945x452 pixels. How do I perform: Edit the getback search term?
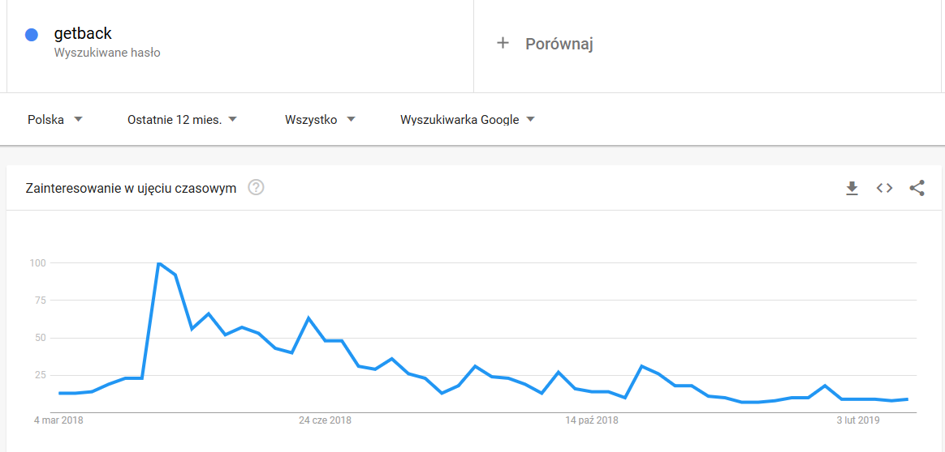[x=83, y=34]
